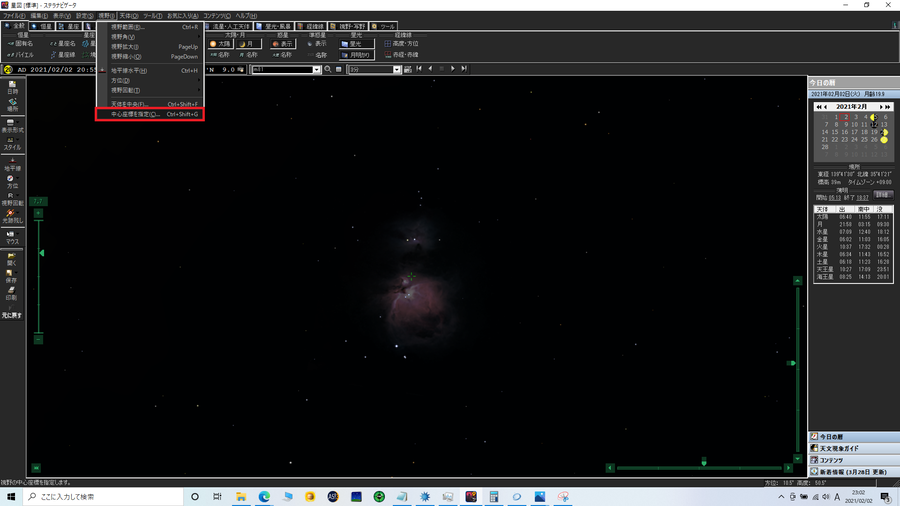The image size is (900, 506).
Task: Select the 地平線 horizon tool in sidebar
Action: 12,165
